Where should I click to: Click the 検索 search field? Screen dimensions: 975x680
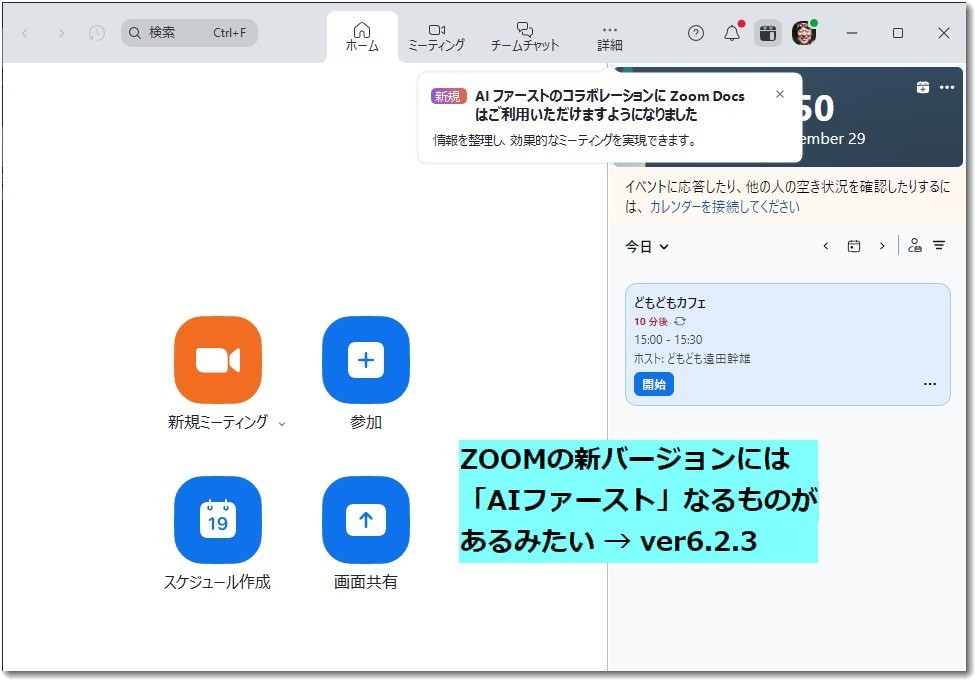click(189, 33)
